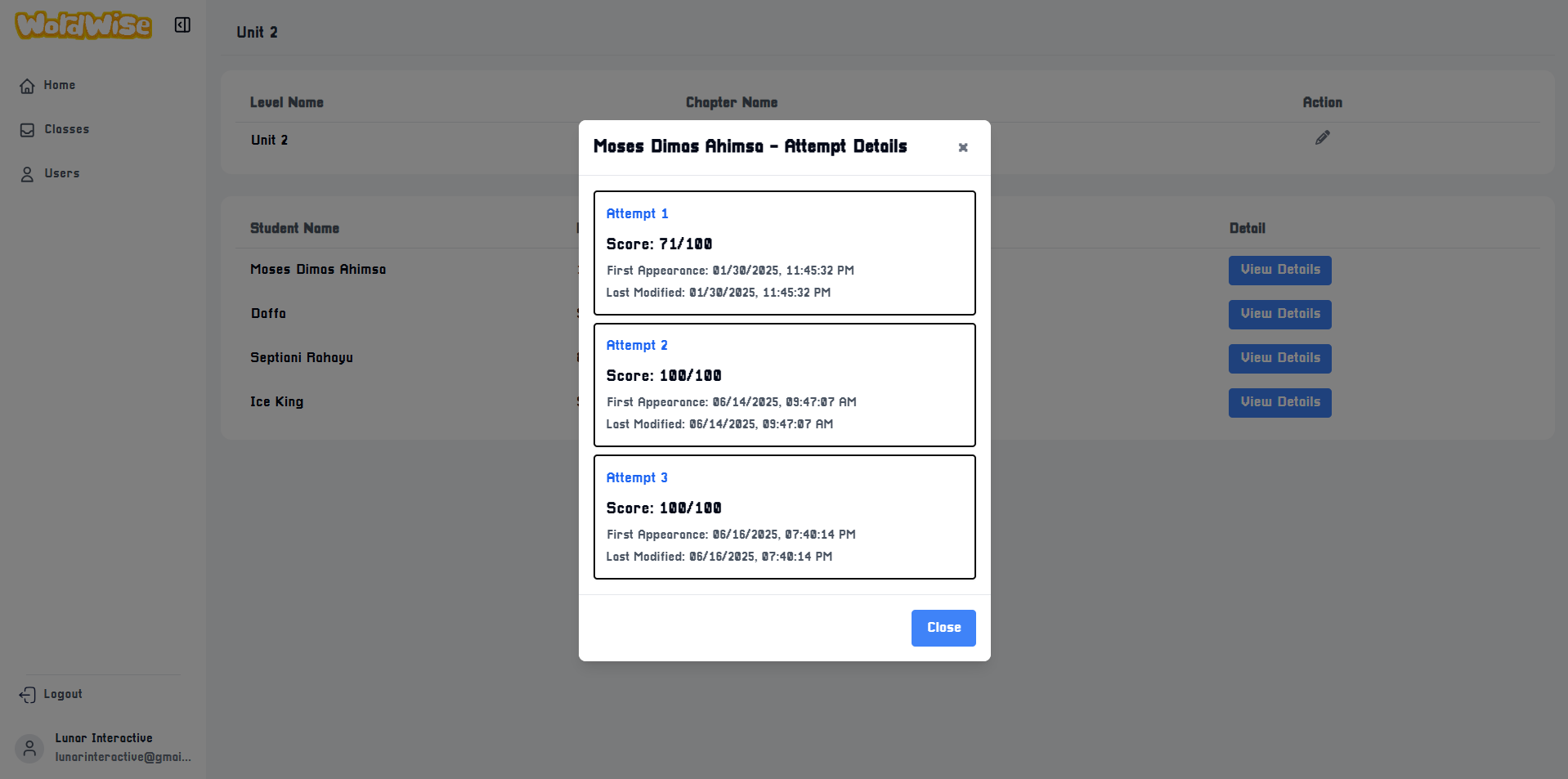The image size is (1568, 779).
Task: View Details for Ice King
Action: coord(1279,403)
